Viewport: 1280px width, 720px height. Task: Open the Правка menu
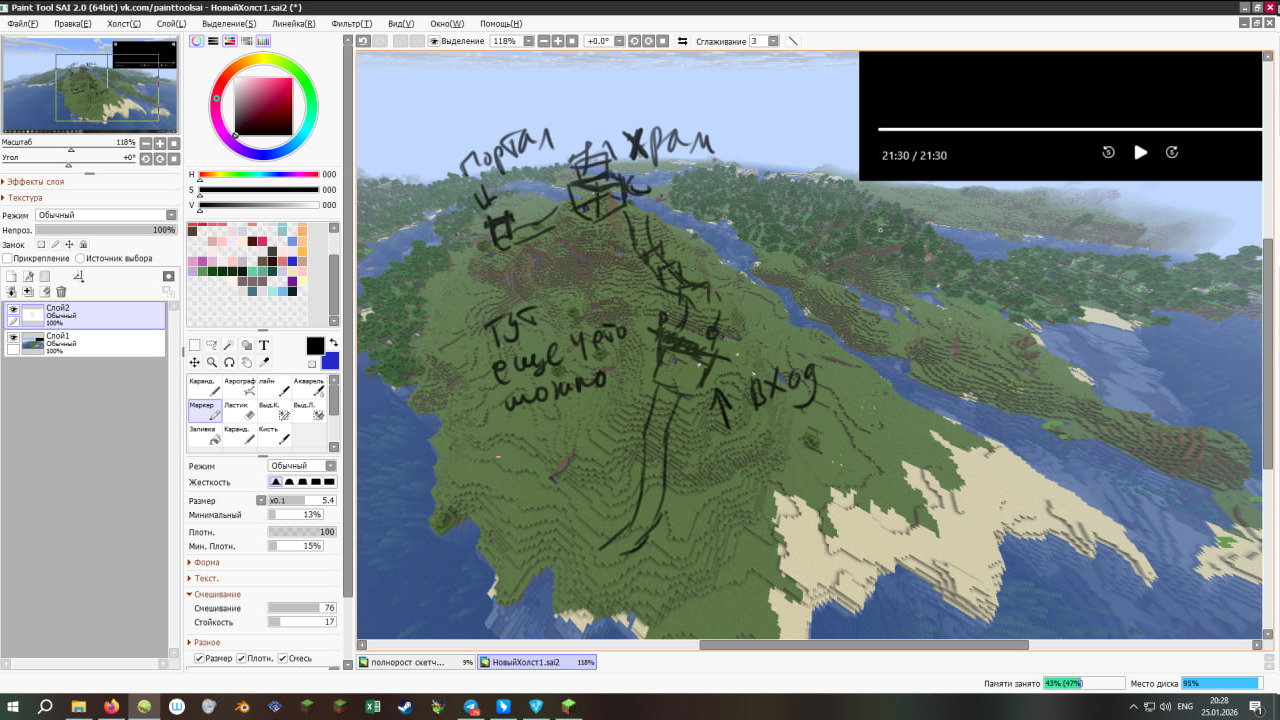(72, 23)
